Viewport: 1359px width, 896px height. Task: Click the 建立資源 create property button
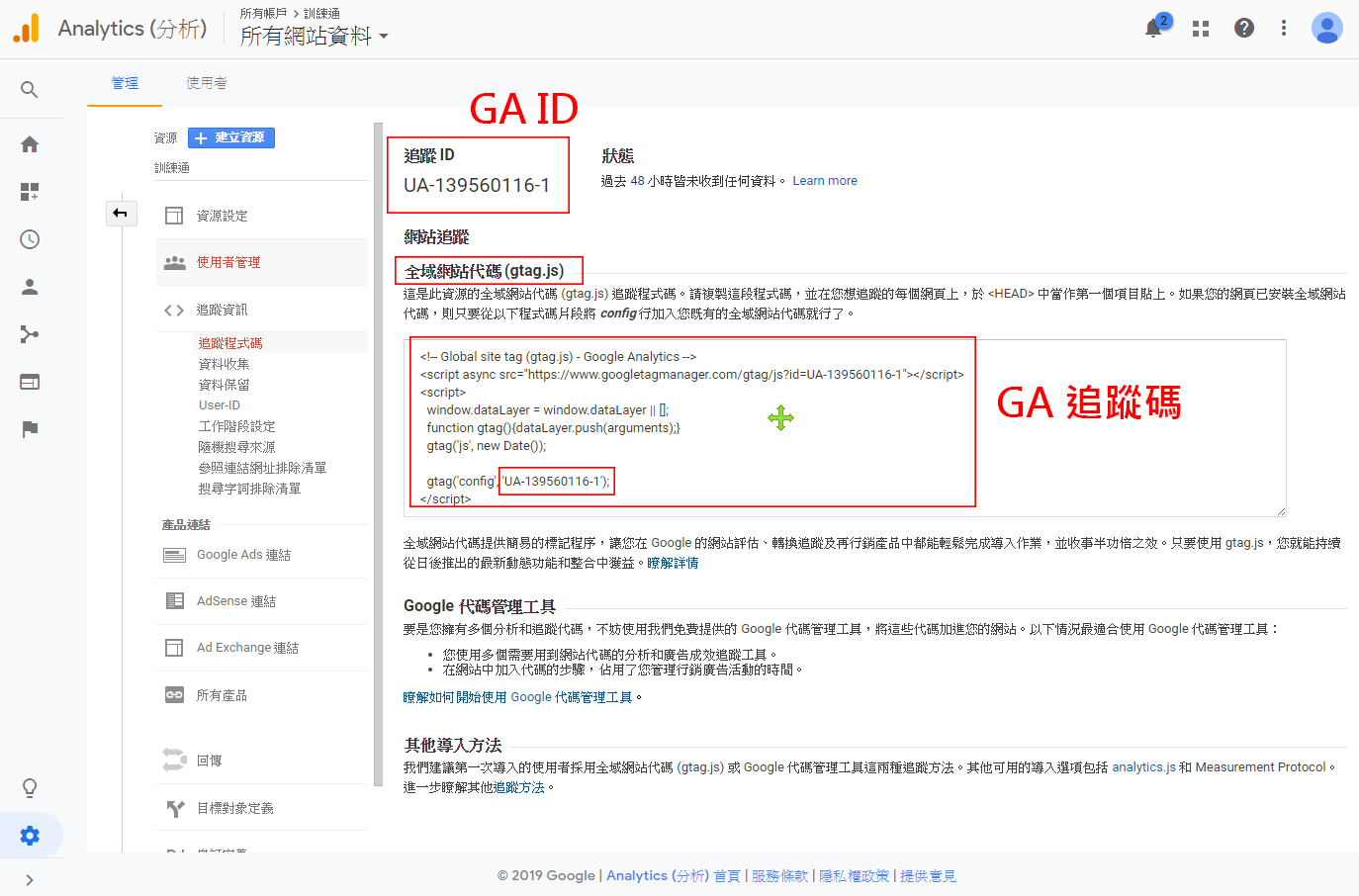231,137
